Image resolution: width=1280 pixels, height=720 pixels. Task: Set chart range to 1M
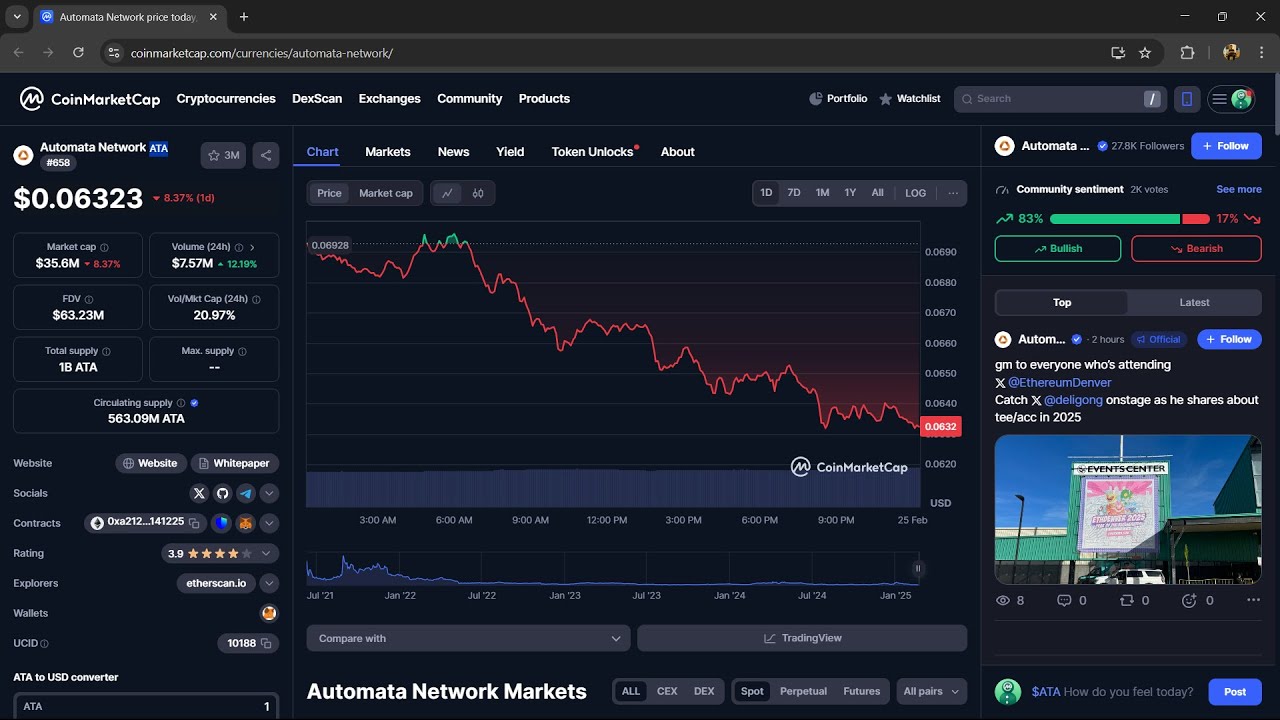click(822, 193)
